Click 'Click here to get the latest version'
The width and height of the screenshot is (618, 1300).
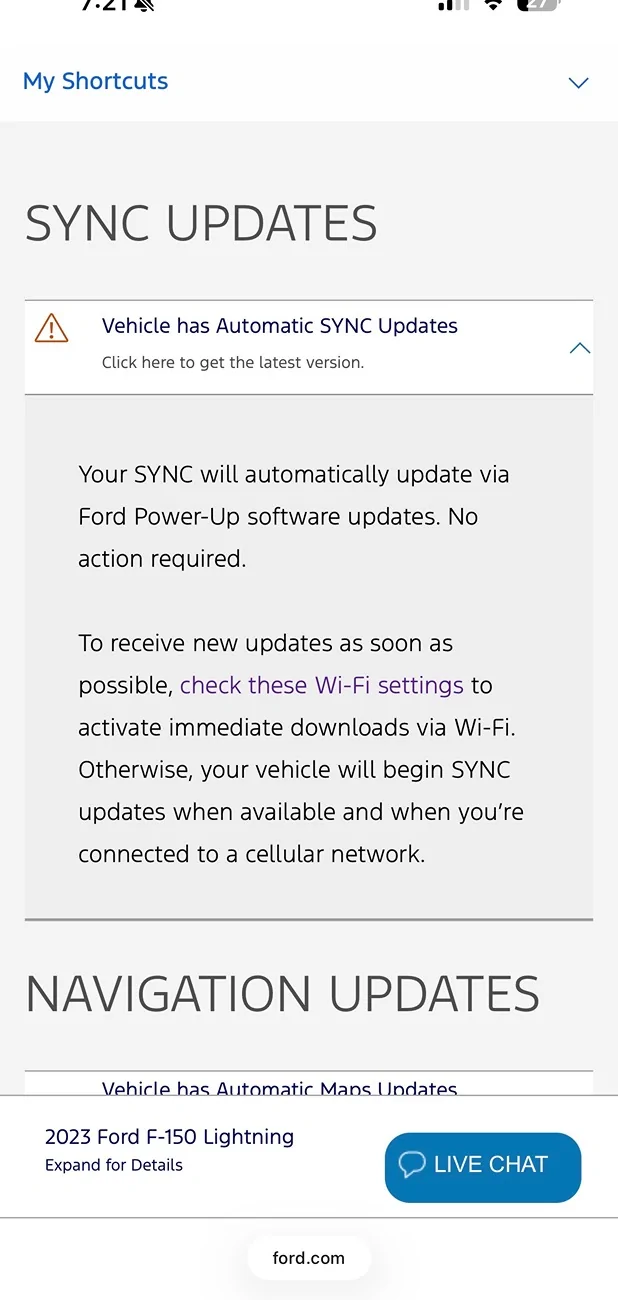[232, 362]
